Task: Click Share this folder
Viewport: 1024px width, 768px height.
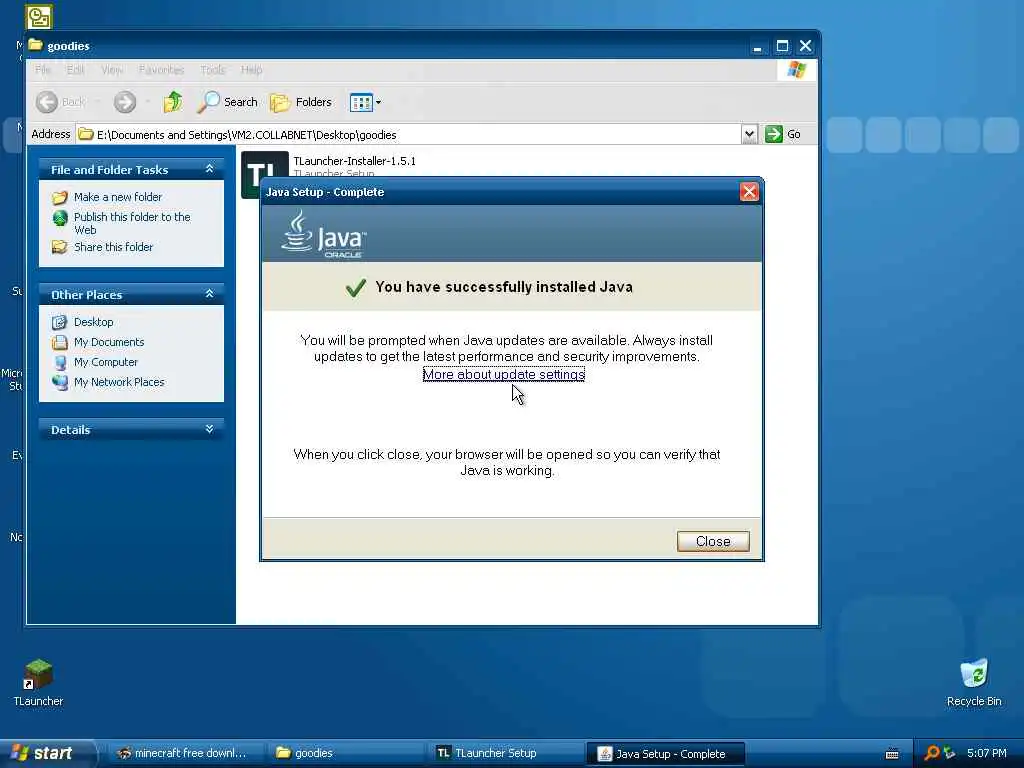Action: 113,247
